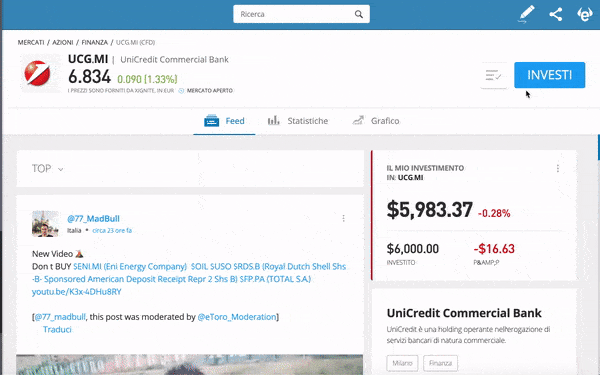Click the search magnifier icon
The height and width of the screenshot is (375, 600).
(x=359, y=14)
